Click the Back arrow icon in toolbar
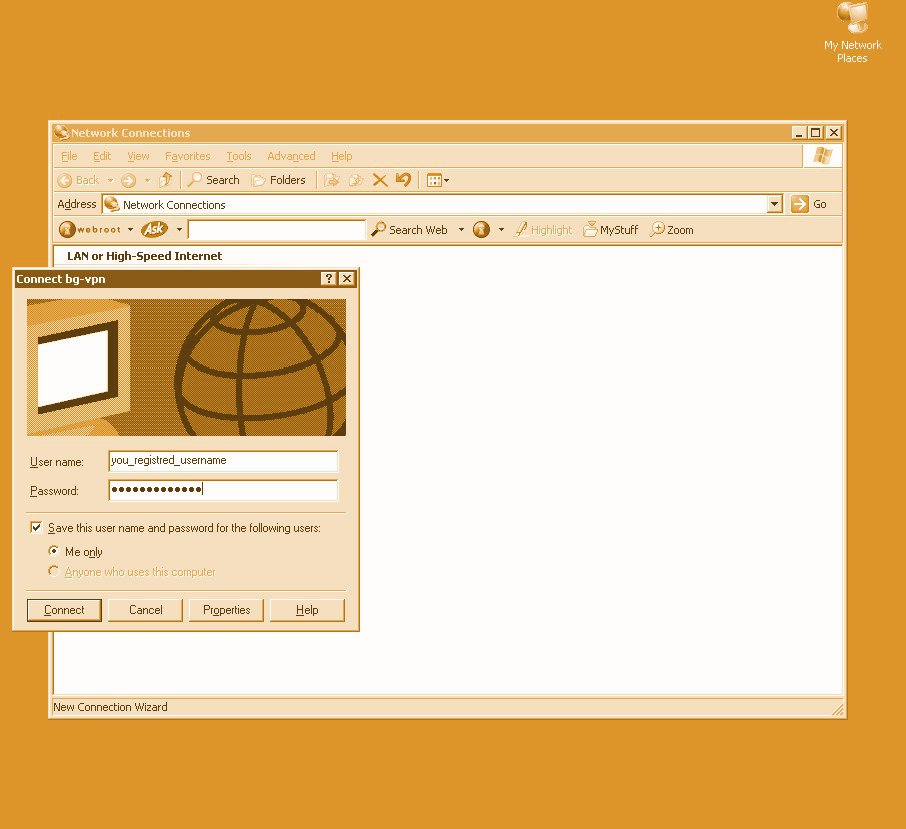 click(x=65, y=180)
